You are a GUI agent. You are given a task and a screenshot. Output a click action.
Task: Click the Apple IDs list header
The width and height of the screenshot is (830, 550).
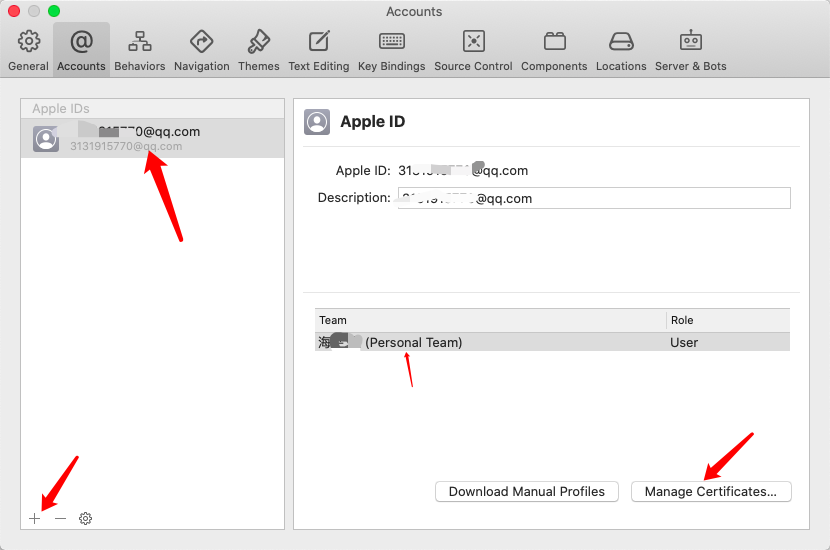tap(152, 109)
